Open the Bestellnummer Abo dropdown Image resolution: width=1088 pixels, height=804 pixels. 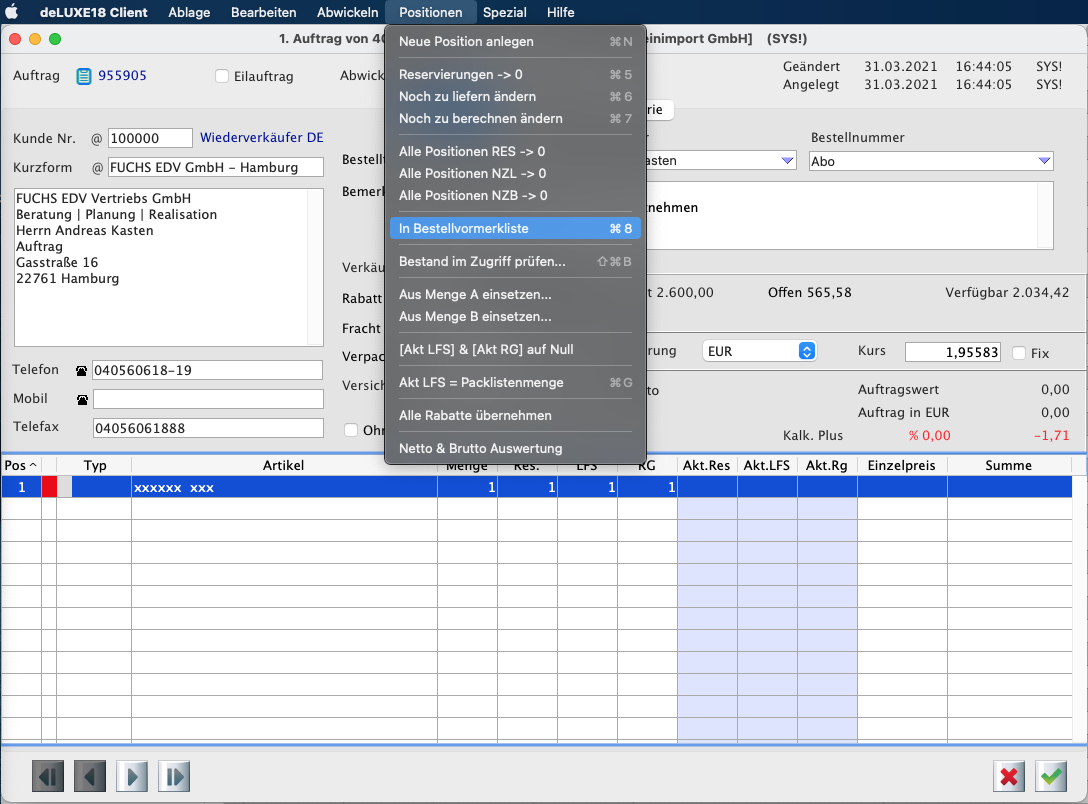[x=1044, y=161]
